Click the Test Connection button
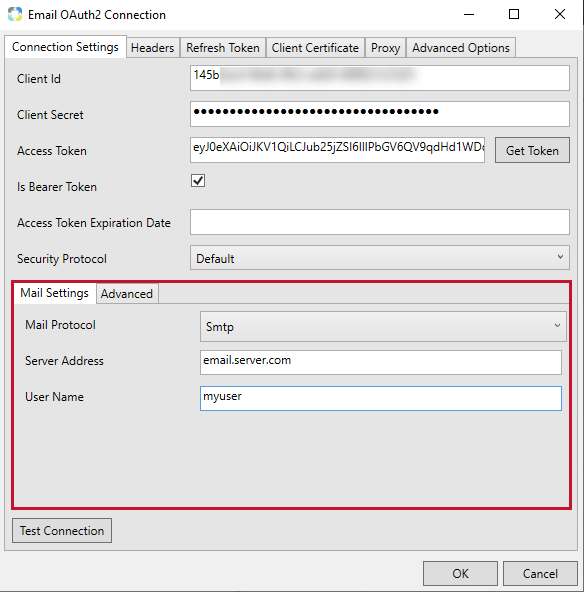Image resolution: width=584 pixels, height=592 pixels. pos(62,530)
